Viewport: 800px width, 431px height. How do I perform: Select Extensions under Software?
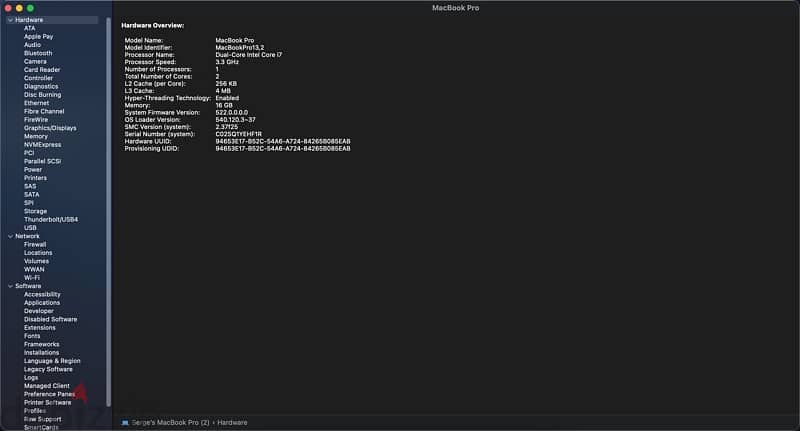40,328
